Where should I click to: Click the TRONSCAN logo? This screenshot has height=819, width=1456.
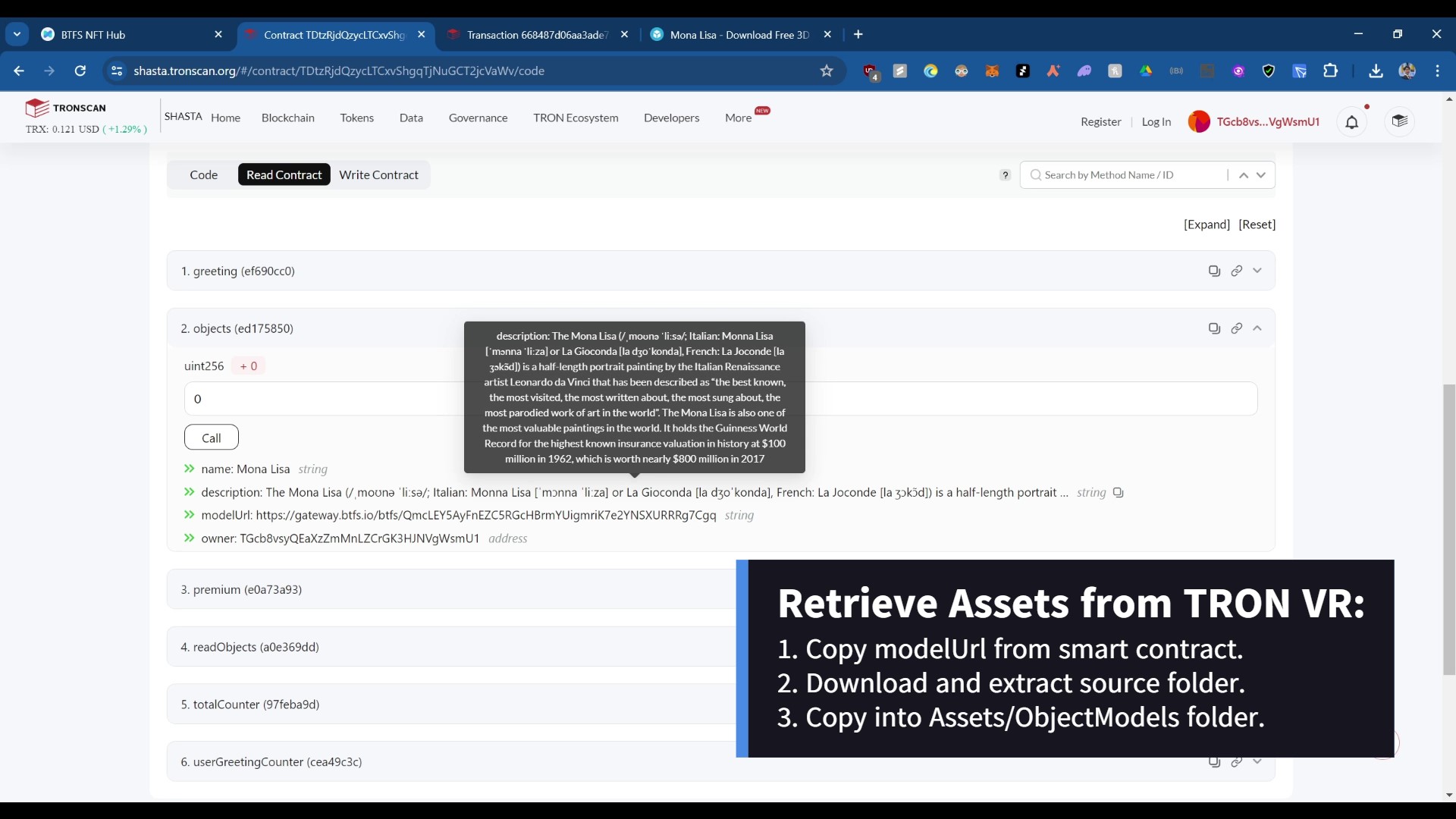[66, 108]
